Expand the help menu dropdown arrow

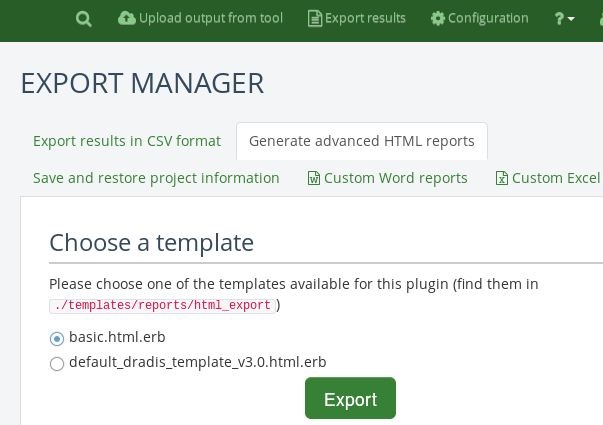571,19
